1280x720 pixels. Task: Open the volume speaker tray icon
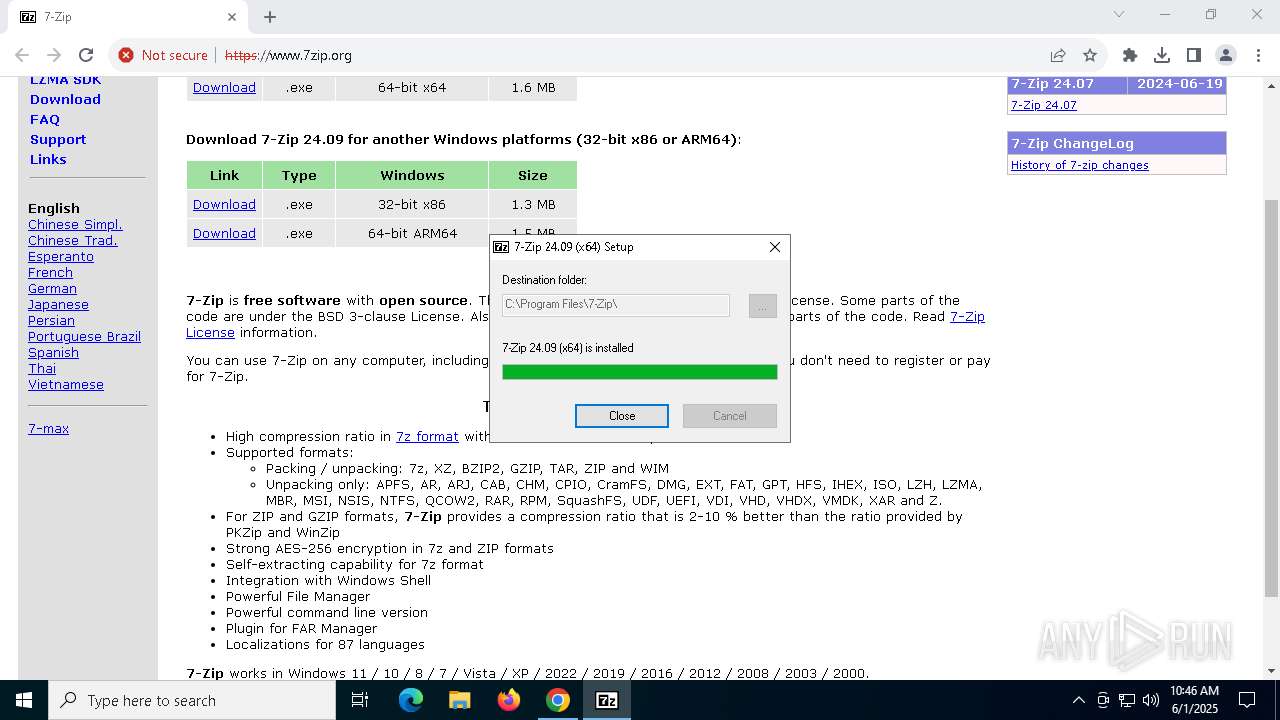(x=1151, y=700)
